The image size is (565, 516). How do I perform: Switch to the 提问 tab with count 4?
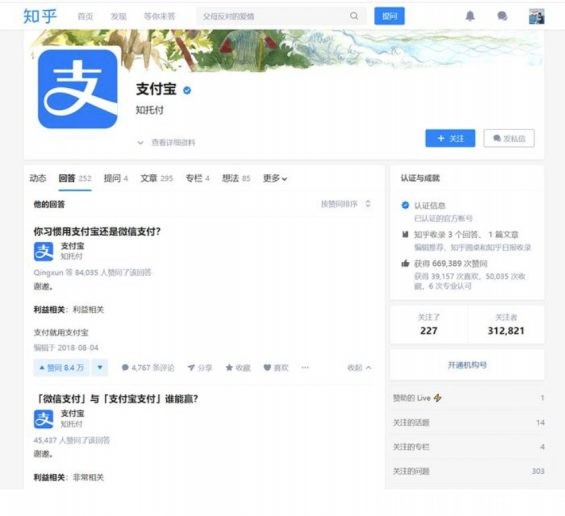pyautogui.click(x=116, y=178)
